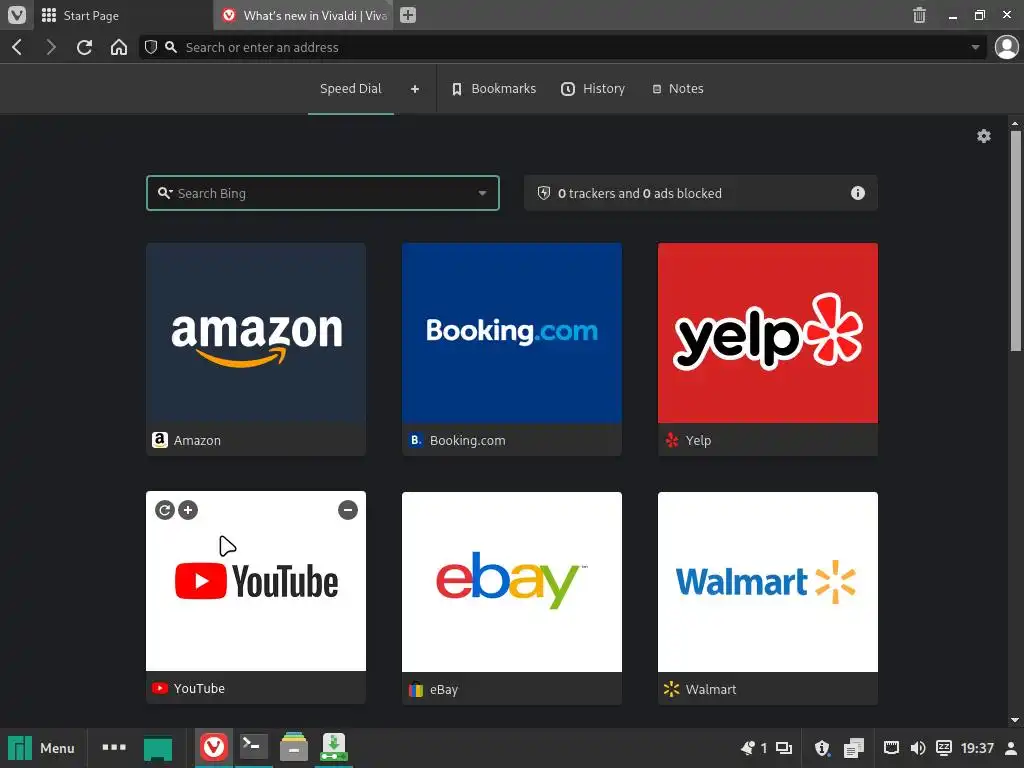1024x768 pixels.
Task: Open Vivaldi from the taskbar
Action: [x=214, y=747]
